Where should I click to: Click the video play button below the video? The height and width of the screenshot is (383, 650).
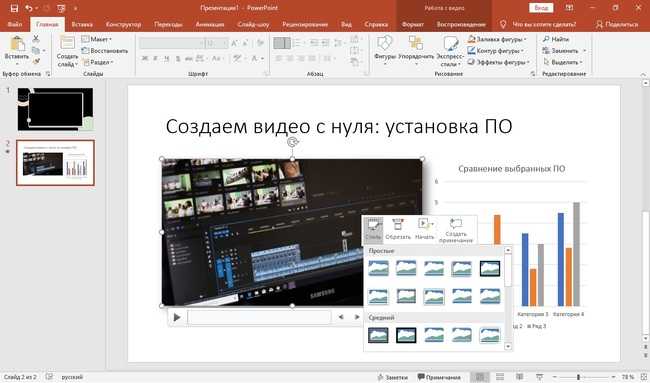point(177,318)
